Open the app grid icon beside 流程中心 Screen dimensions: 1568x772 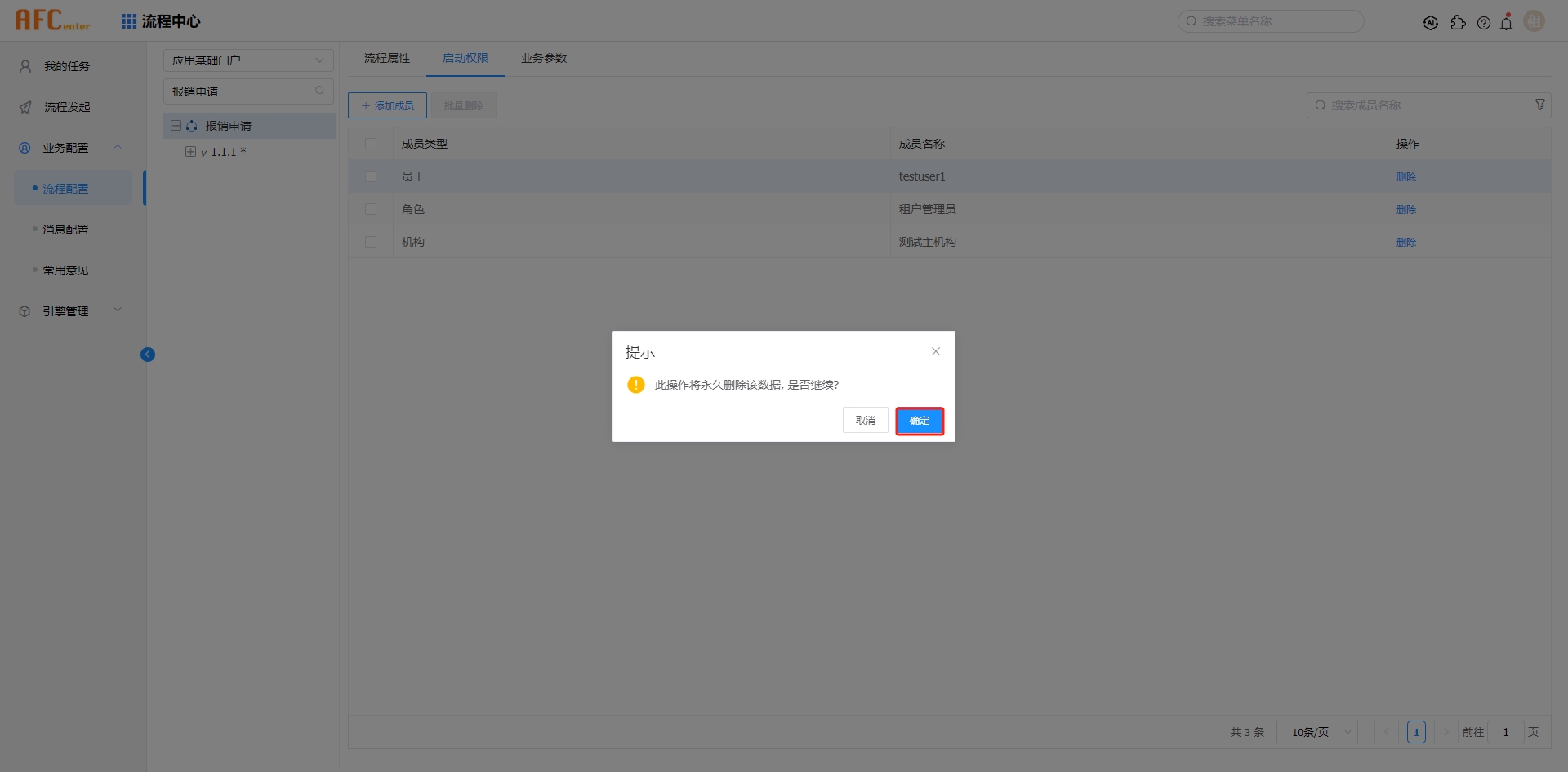tap(129, 21)
